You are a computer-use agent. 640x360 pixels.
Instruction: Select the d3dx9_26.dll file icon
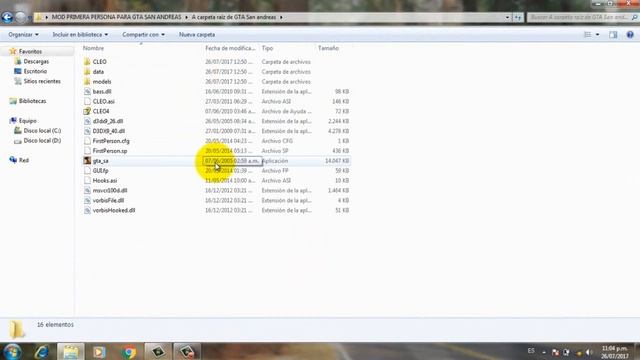coord(87,121)
